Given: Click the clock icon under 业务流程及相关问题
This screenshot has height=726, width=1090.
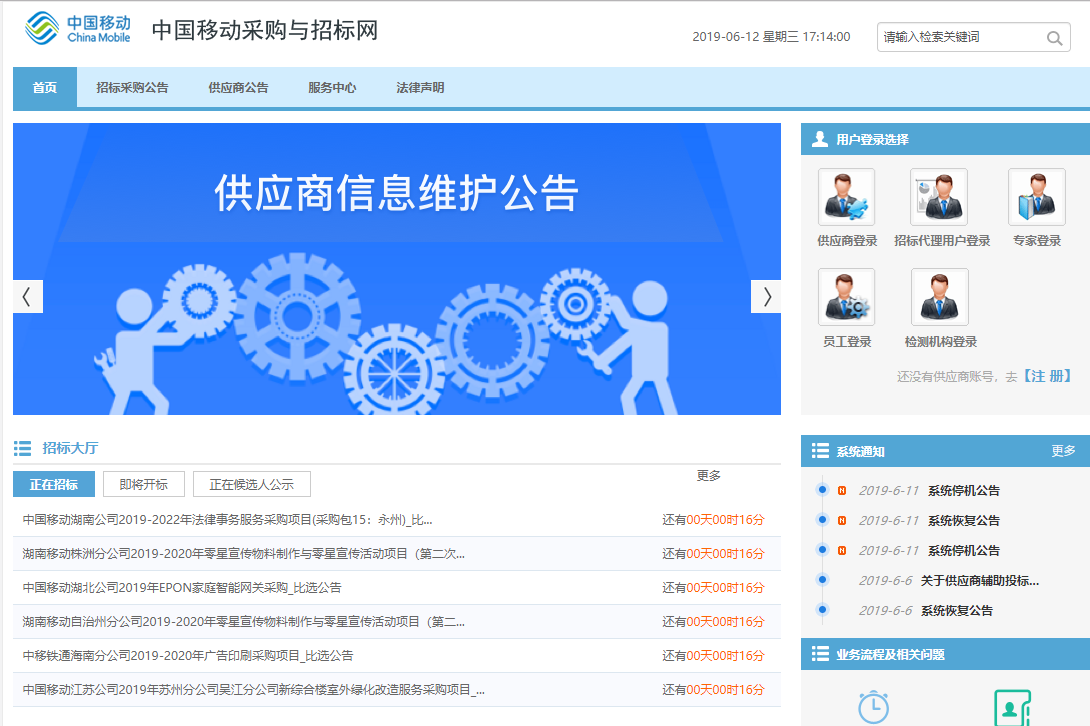Looking at the screenshot, I should 873,707.
